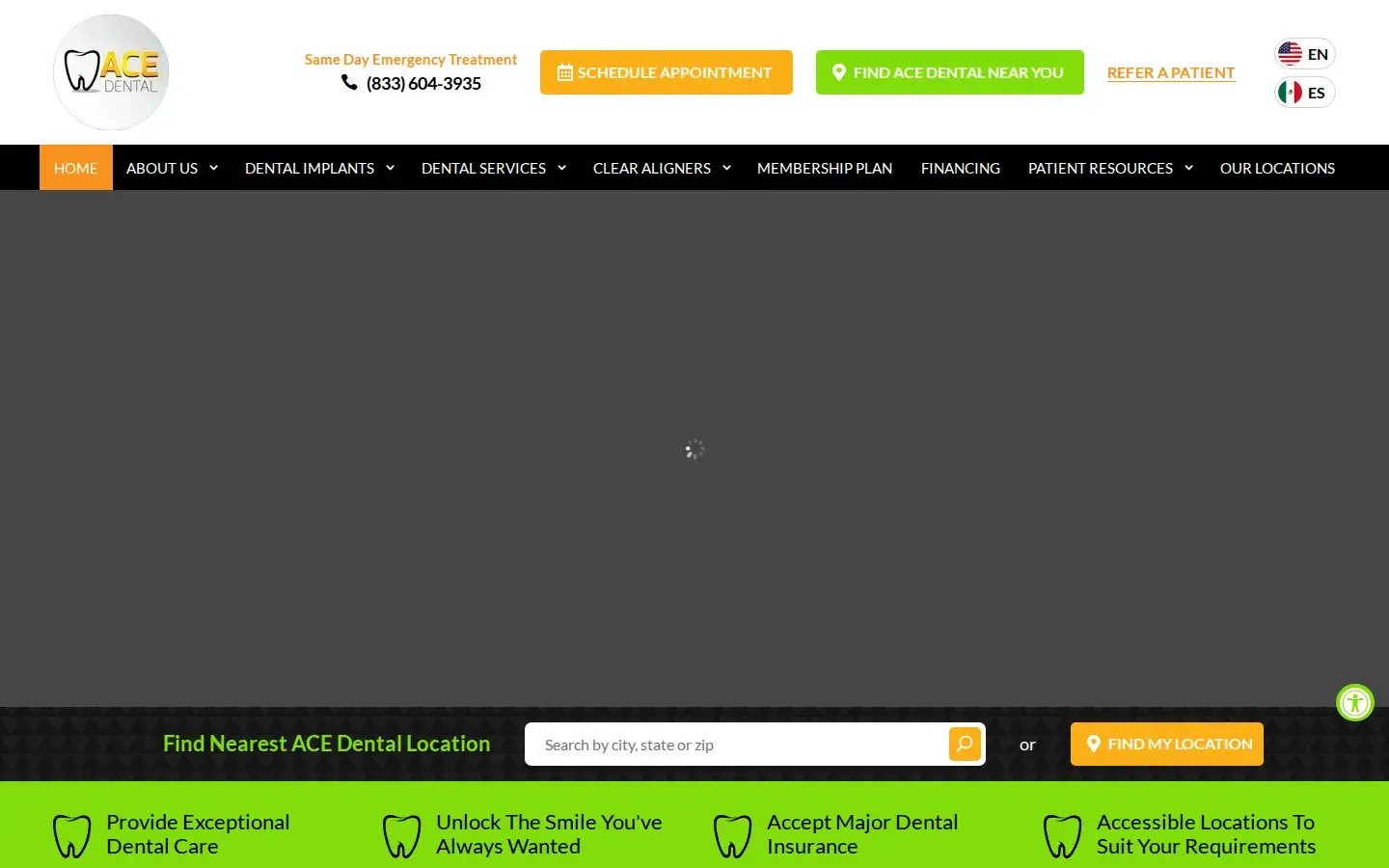Go to the Membership Plan page

[825, 168]
